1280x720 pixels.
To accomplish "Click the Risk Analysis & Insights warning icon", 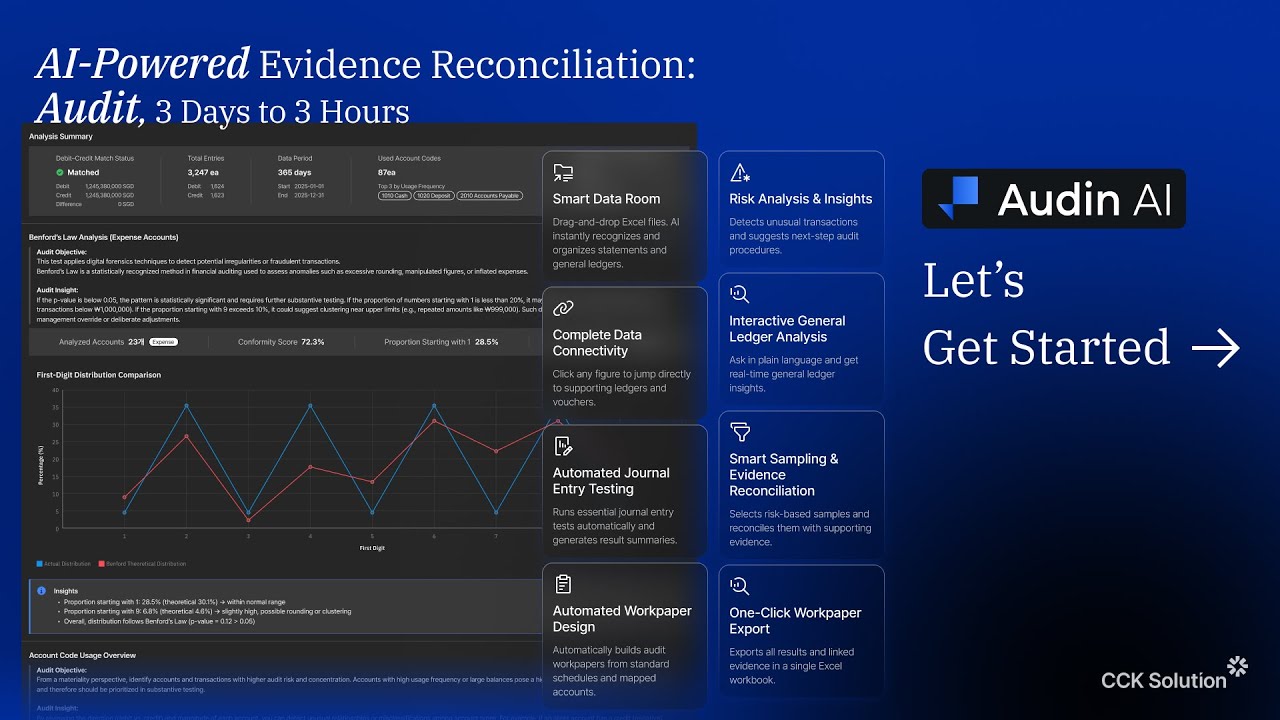I will 740,172.
